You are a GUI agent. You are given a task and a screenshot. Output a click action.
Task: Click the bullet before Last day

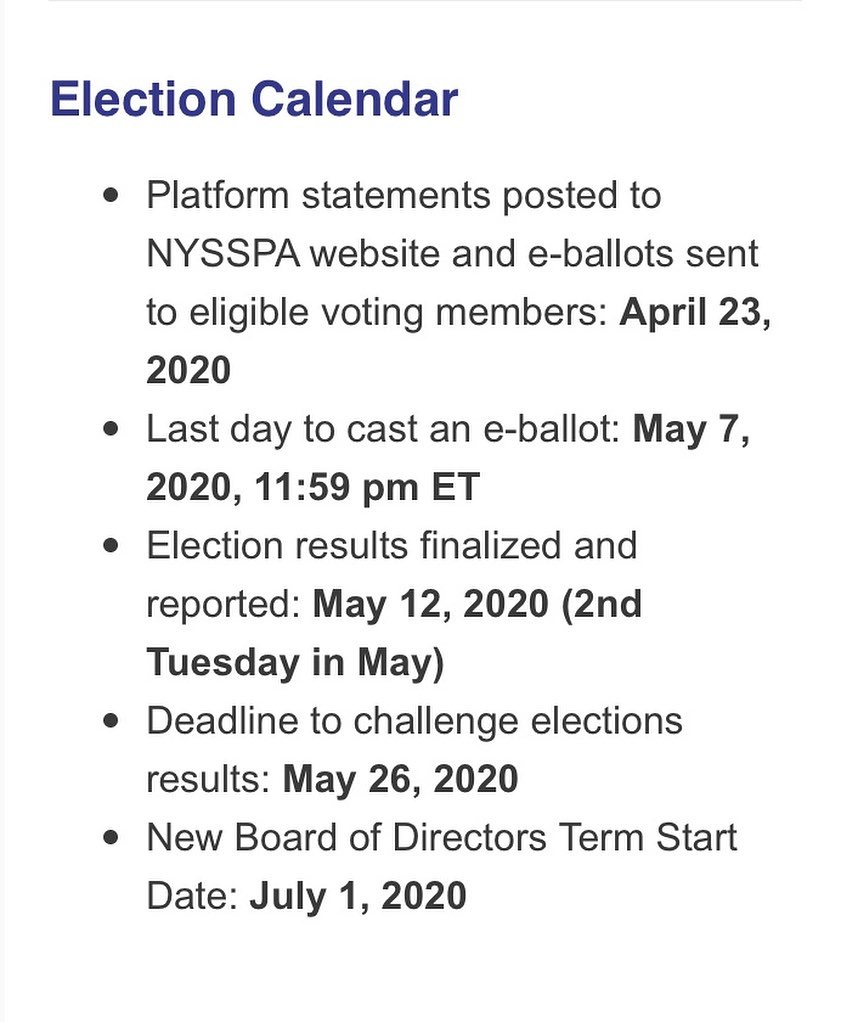point(111,428)
